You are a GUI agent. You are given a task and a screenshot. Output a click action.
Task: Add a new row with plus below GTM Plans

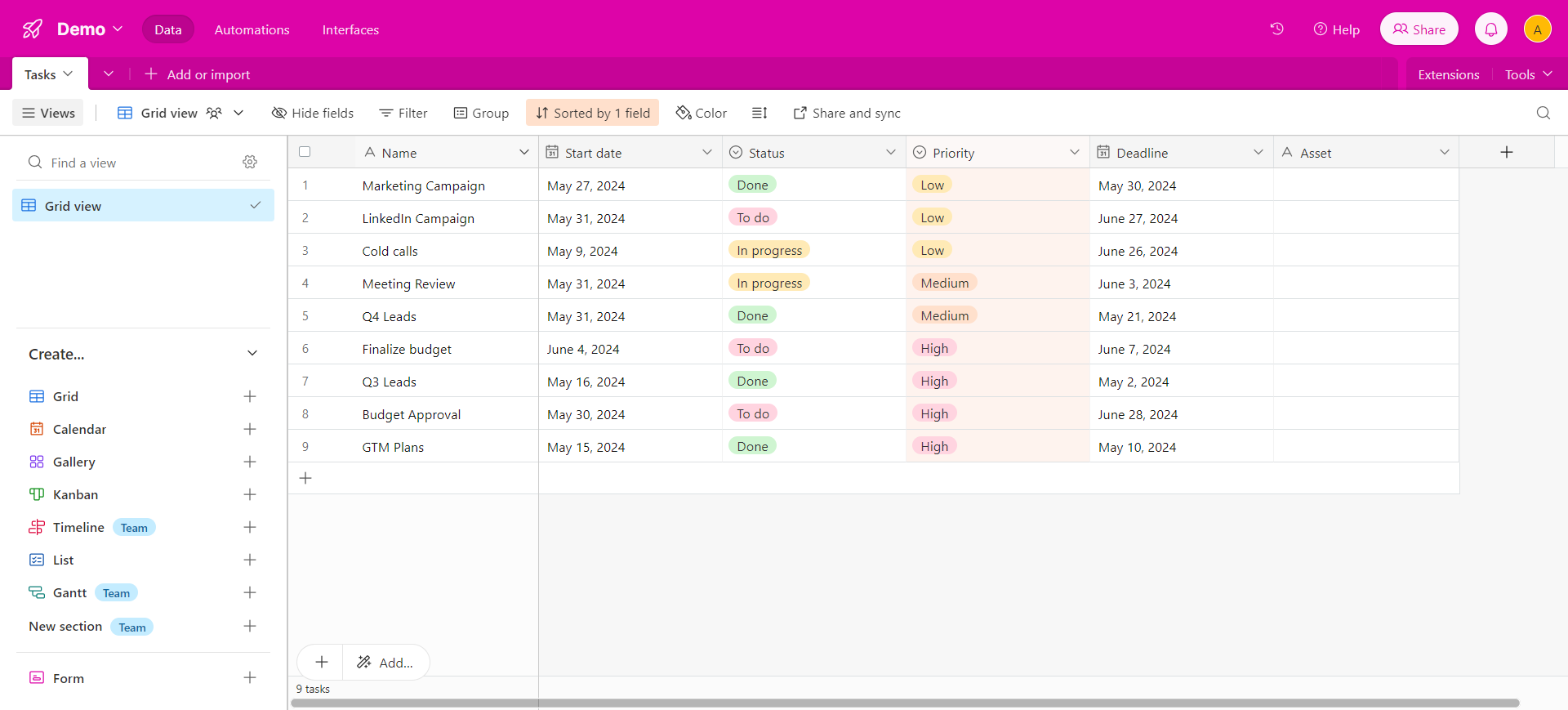click(305, 478)
